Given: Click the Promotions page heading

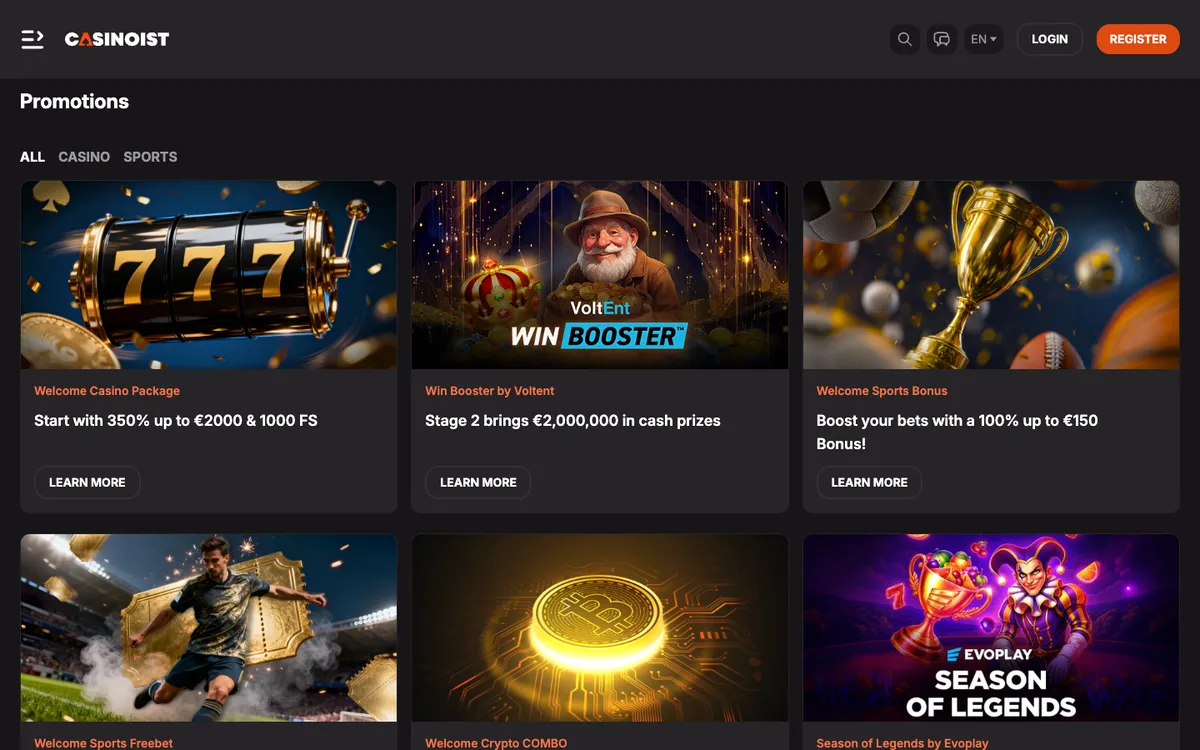Looking at the screenshot, I should click(74, 101).
